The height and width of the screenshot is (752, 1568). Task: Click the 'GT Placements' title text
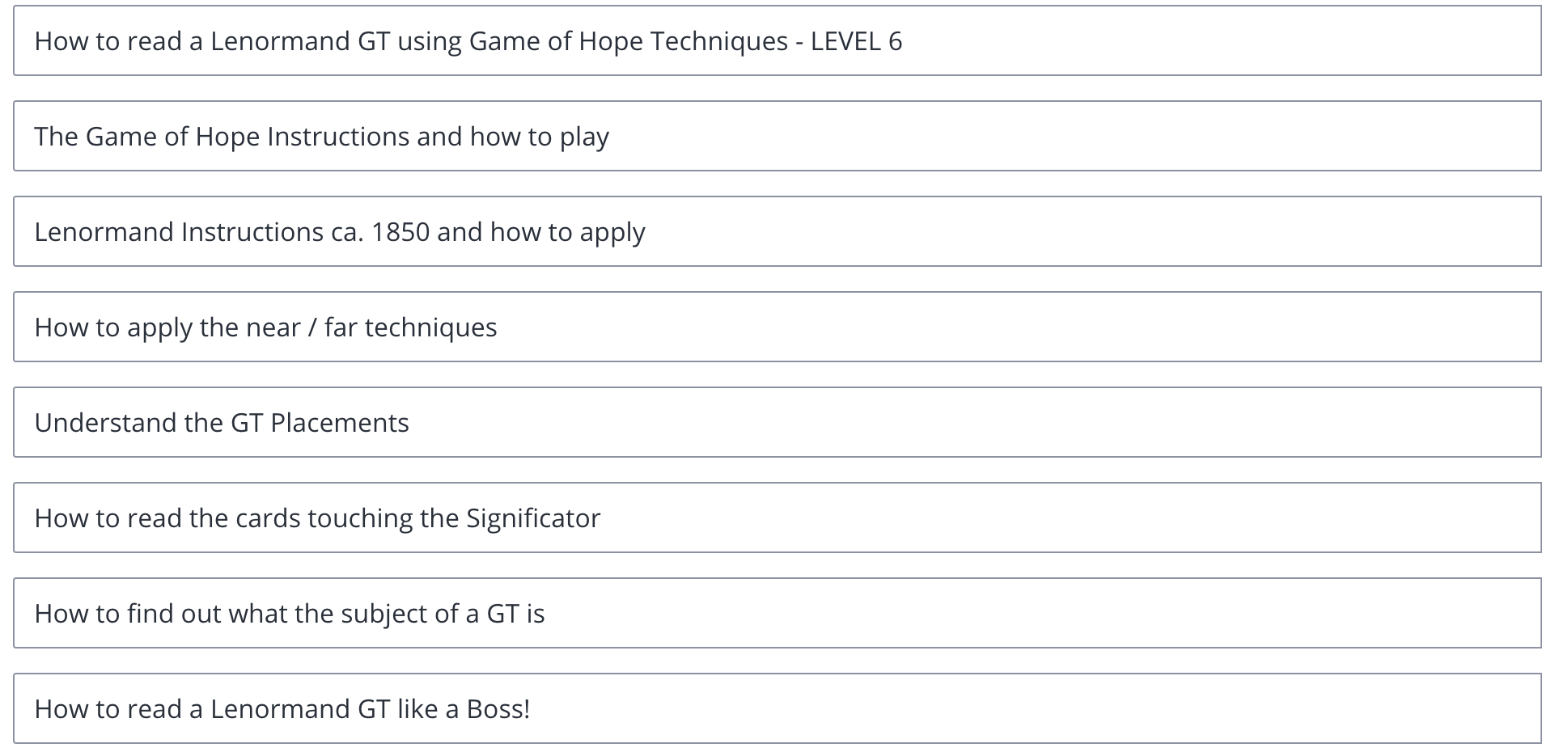320,423
